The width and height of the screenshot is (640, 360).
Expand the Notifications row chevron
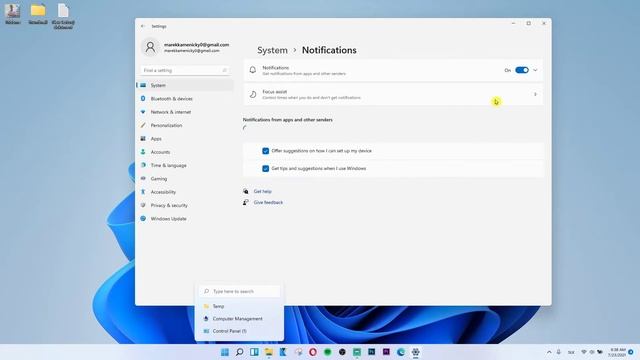pyautogui.click(x=535, y=70)
